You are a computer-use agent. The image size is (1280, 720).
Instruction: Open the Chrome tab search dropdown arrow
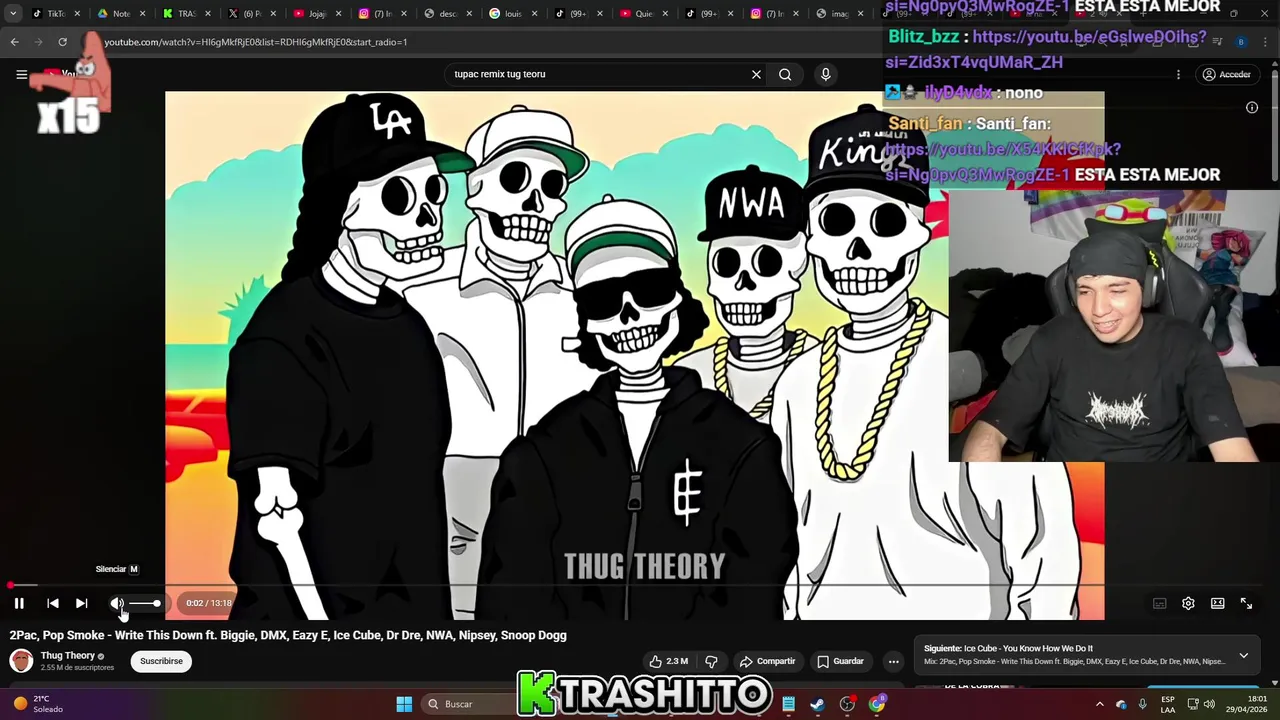click(x=13, y=13)
